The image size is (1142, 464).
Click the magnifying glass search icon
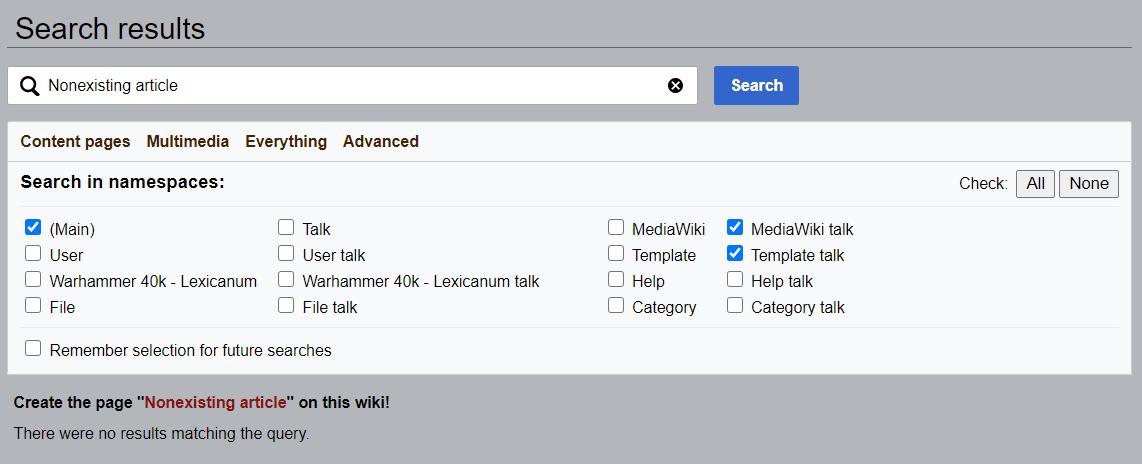[x=30, y=86]
